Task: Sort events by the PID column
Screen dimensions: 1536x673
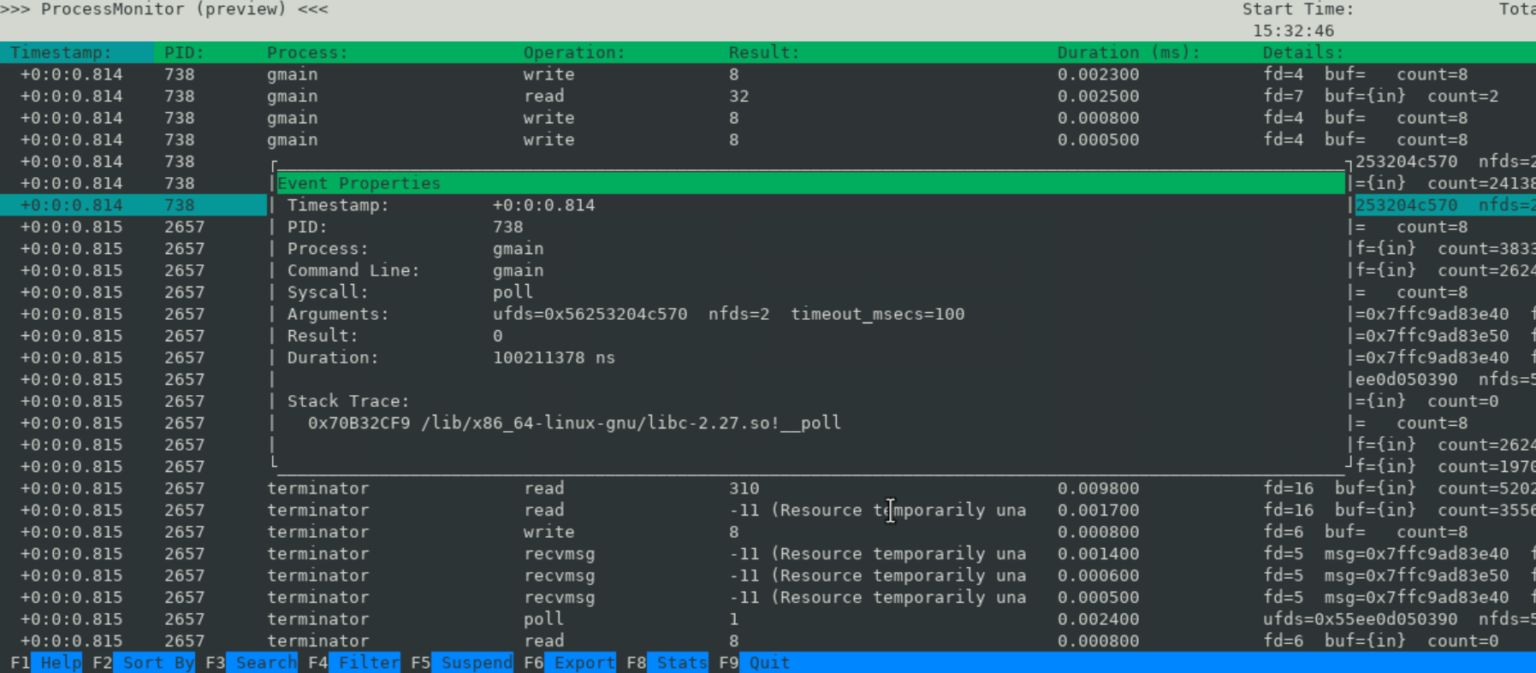Action: (x=182, y=52)
